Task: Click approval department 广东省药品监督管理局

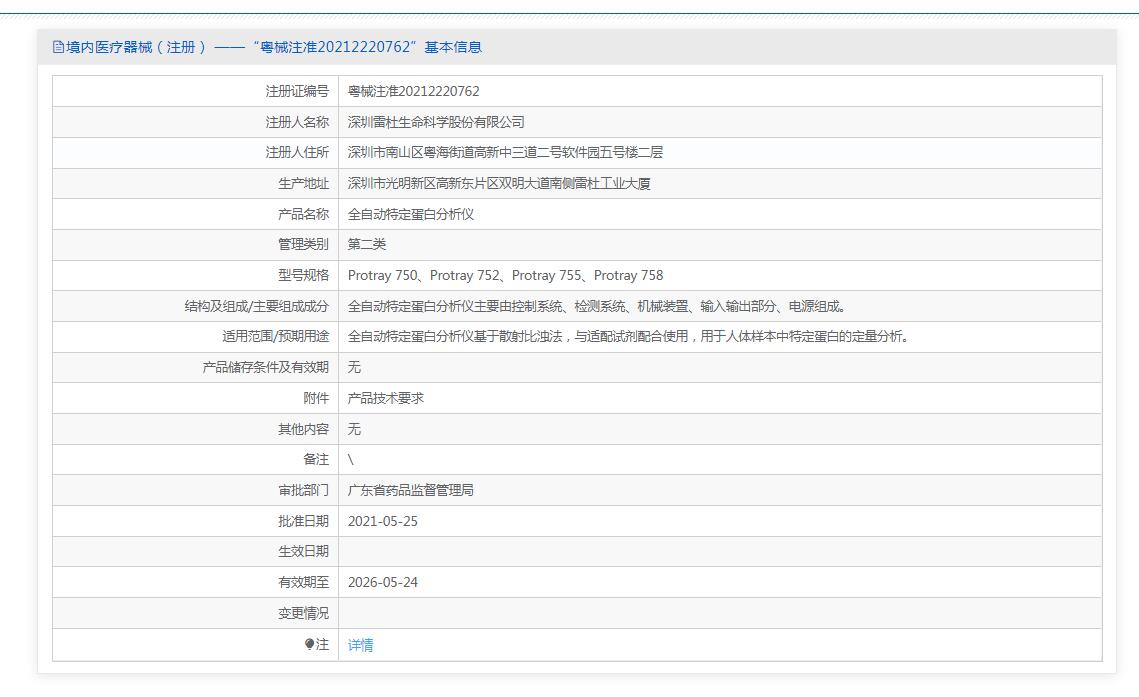Action: click(410, 490)
